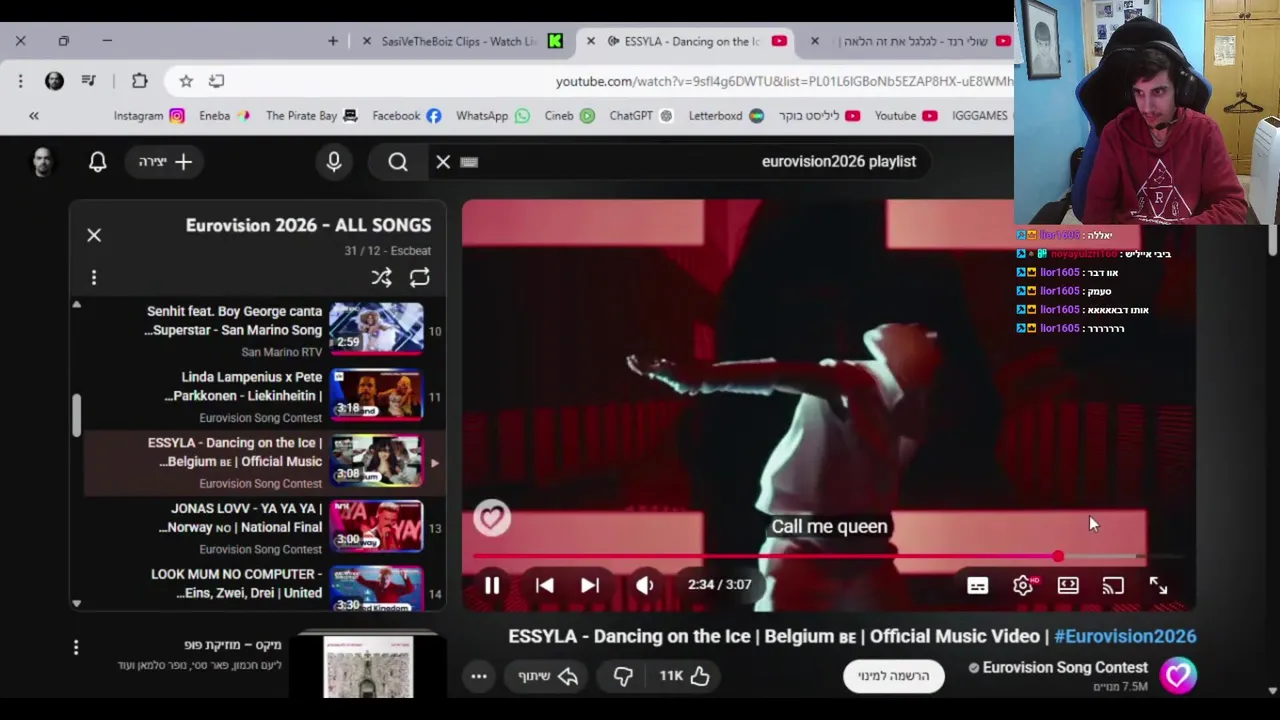Open The Pirate Bay bookmark
Screen dimensions: 1280x720
point(312,116)
